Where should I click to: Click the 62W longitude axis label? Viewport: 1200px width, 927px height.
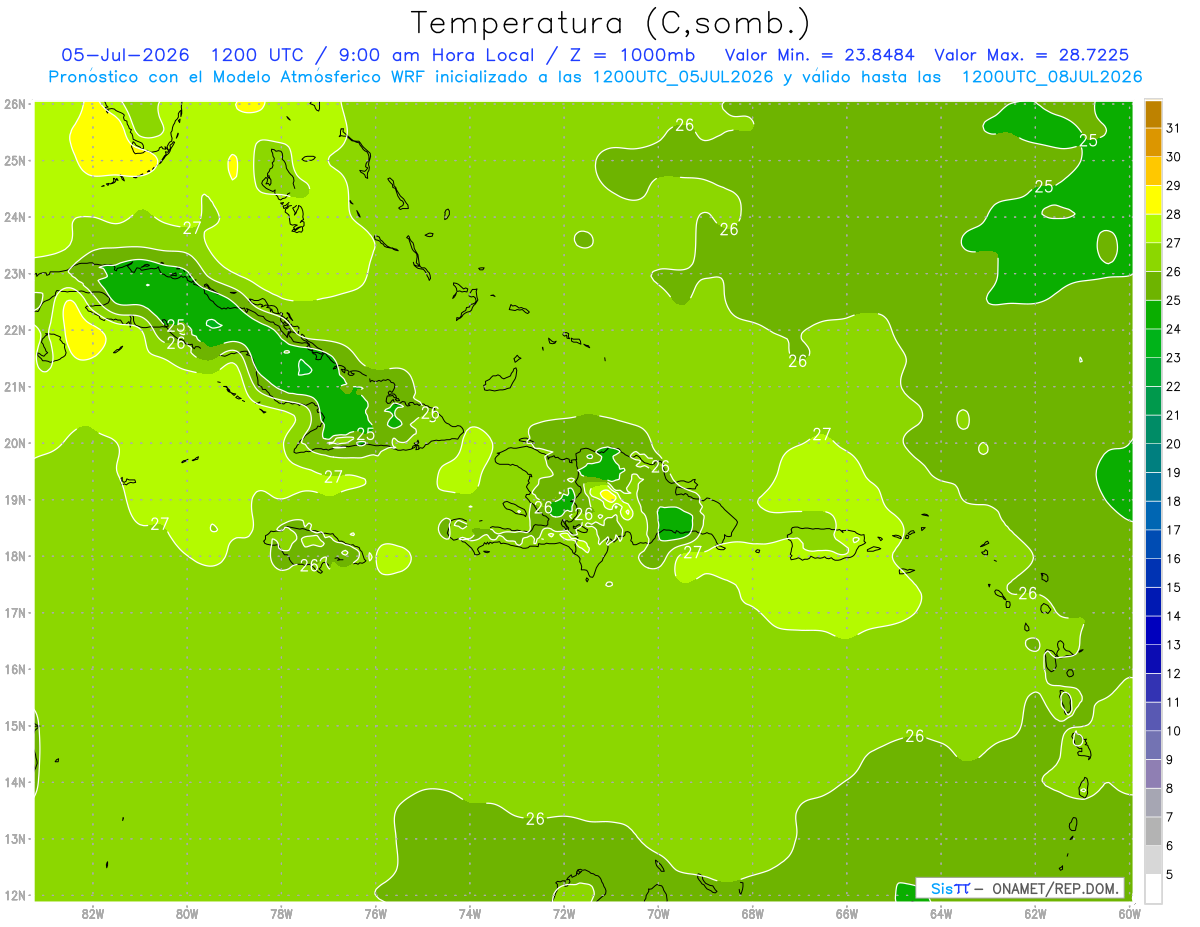(1035, 913)
